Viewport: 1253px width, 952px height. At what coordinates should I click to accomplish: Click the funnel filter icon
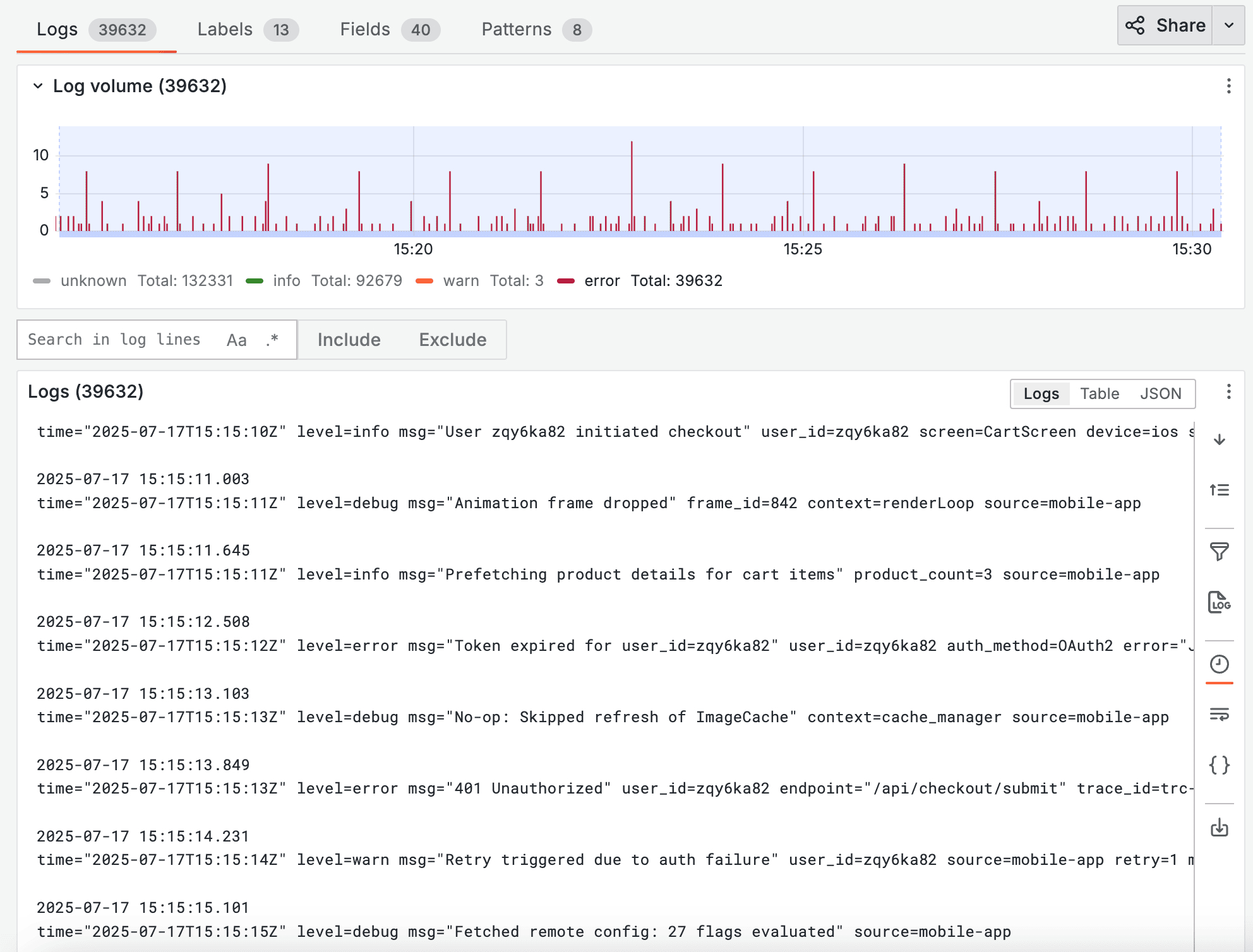(1220, 552)
